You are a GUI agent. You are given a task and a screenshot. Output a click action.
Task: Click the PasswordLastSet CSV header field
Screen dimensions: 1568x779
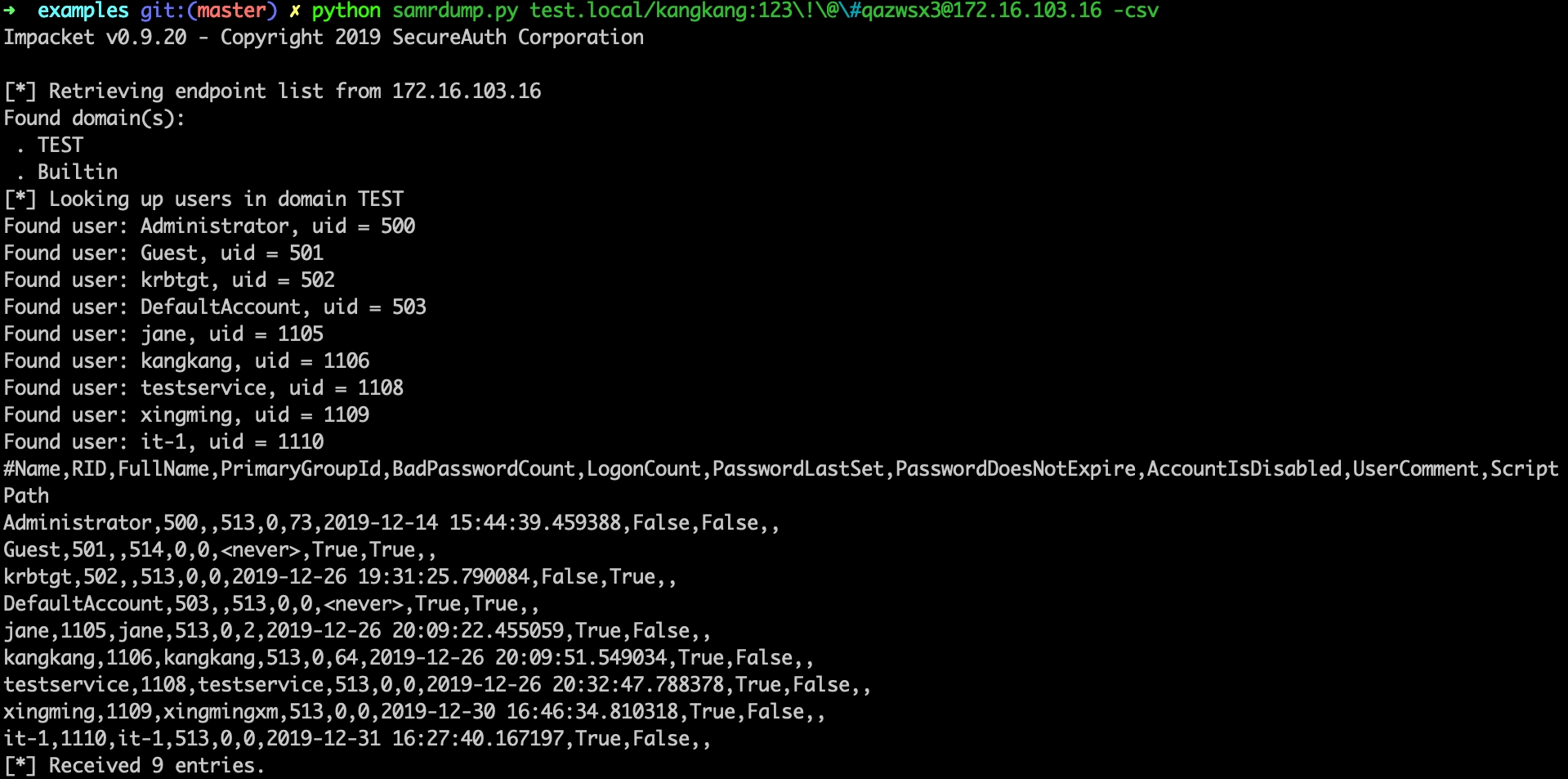click(x=797, y=469)
